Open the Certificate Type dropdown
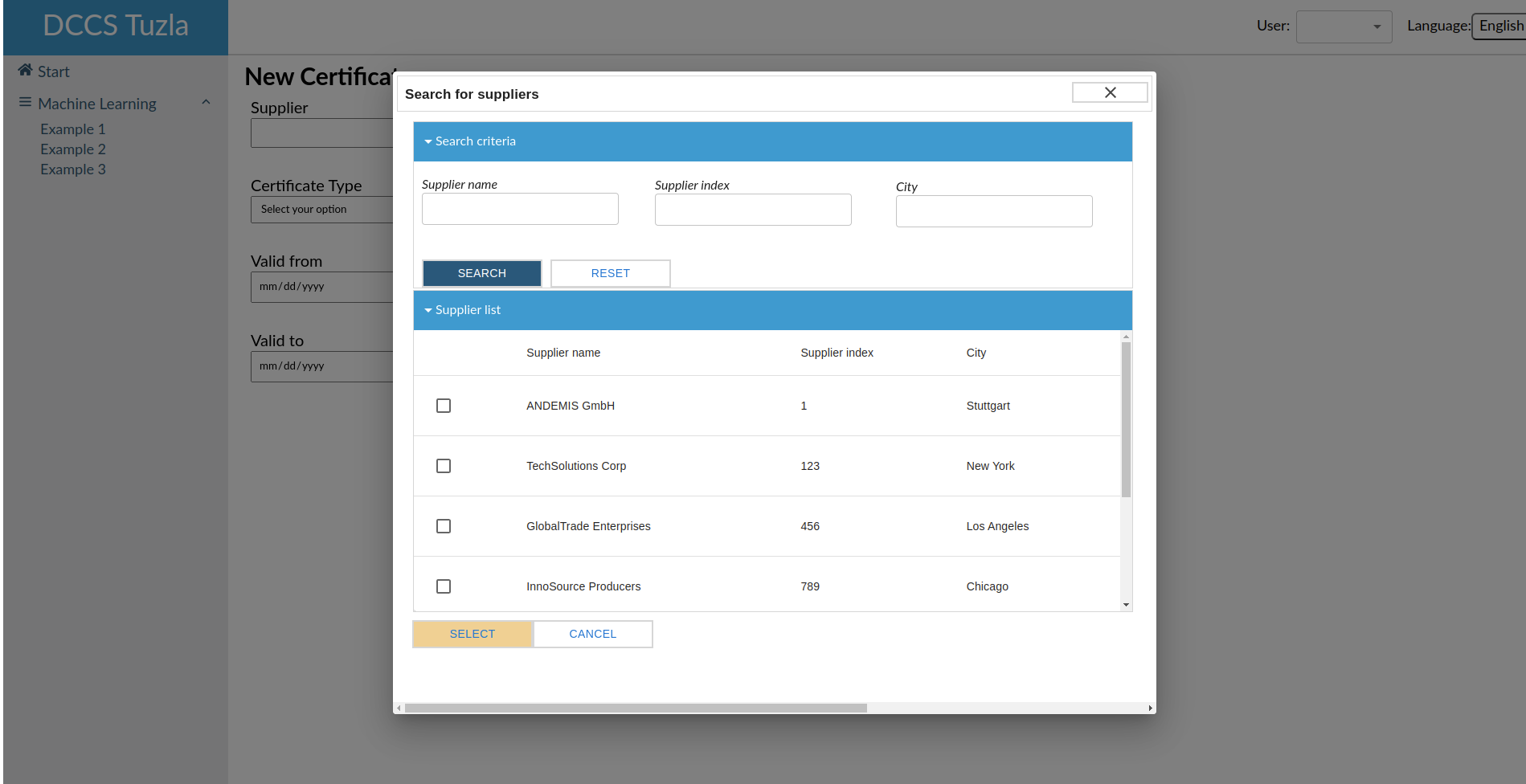 point(321,210)
